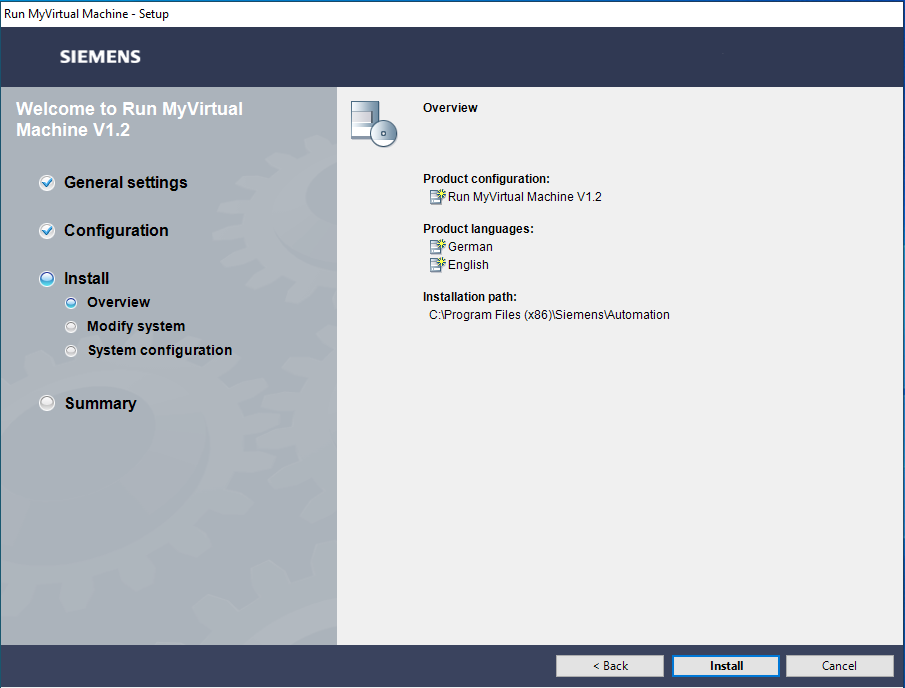Select the Summary step label
Viewport: 905px width, 688px height.
(100, 403)
